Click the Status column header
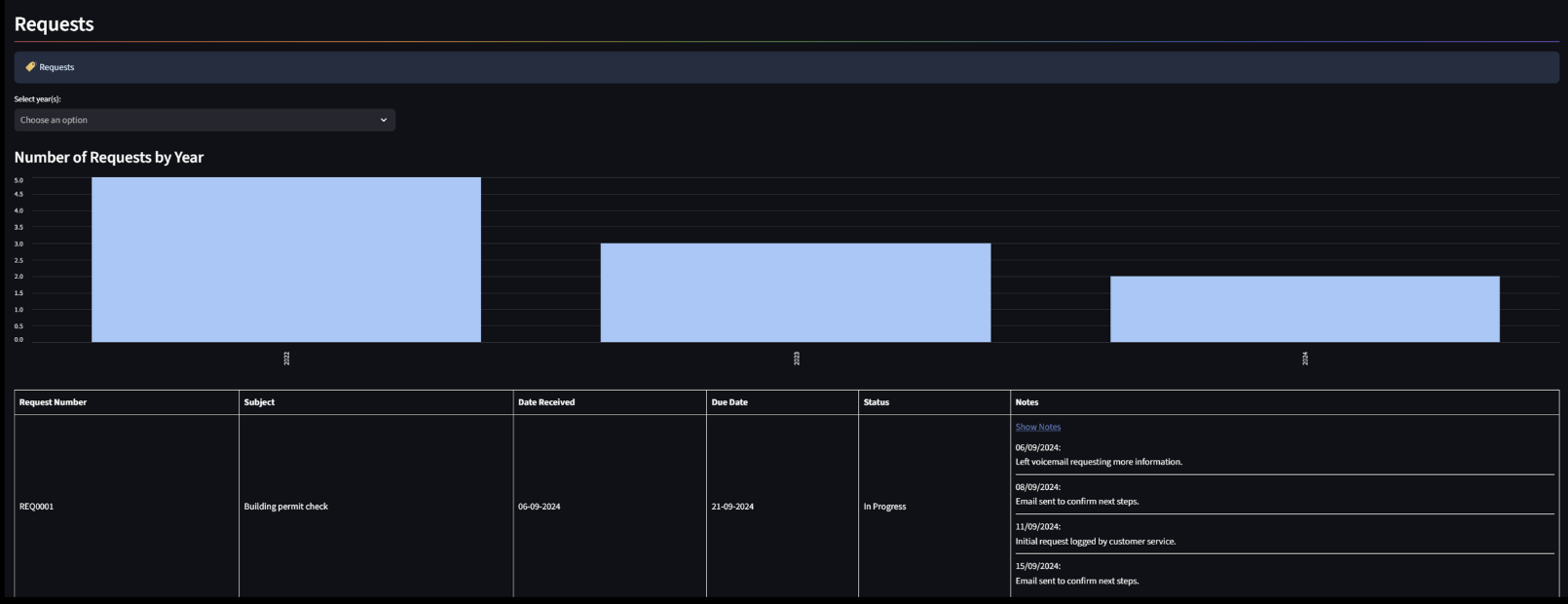The width and height of the screenshot is (1568, 604). (876, 402)
